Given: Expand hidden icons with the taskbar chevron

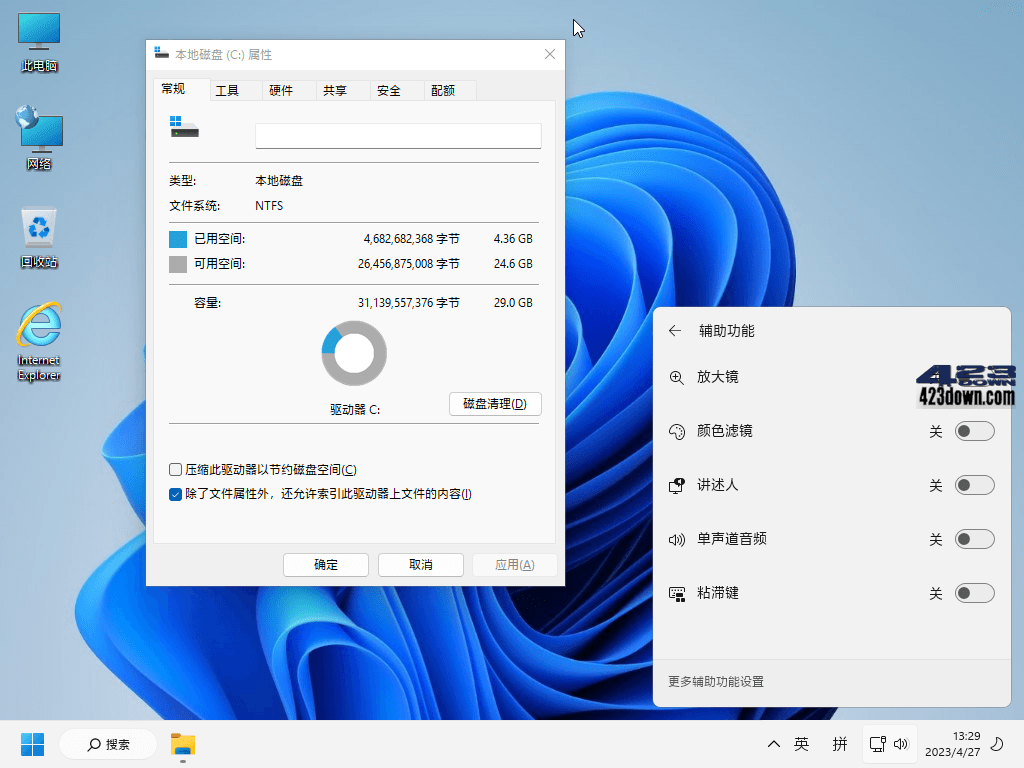Looking at the screenshot, I should tap(773, 744).
